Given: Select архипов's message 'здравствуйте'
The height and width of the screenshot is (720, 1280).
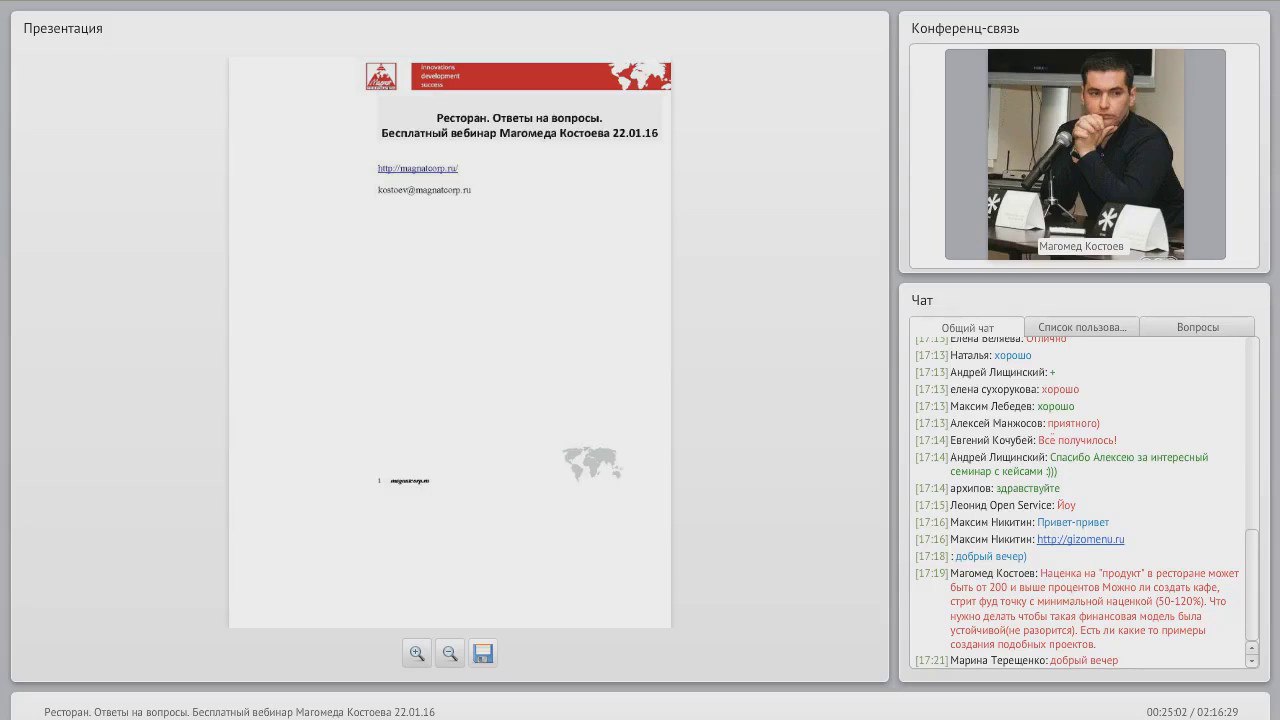Looking at the screenshot, I should pyautogui.click(x=1027, y=488).
